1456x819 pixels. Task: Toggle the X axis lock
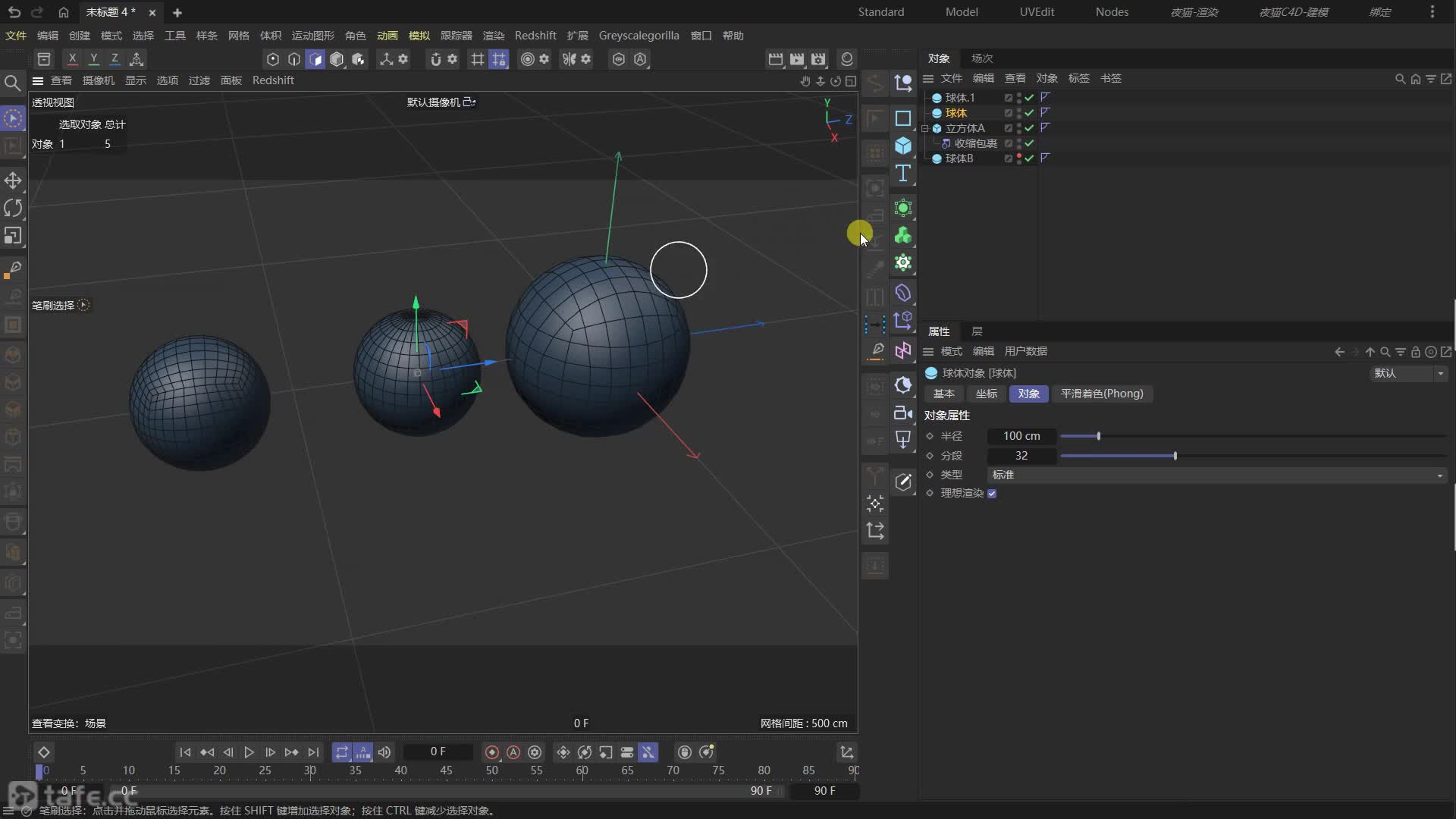tap(72, 59)
